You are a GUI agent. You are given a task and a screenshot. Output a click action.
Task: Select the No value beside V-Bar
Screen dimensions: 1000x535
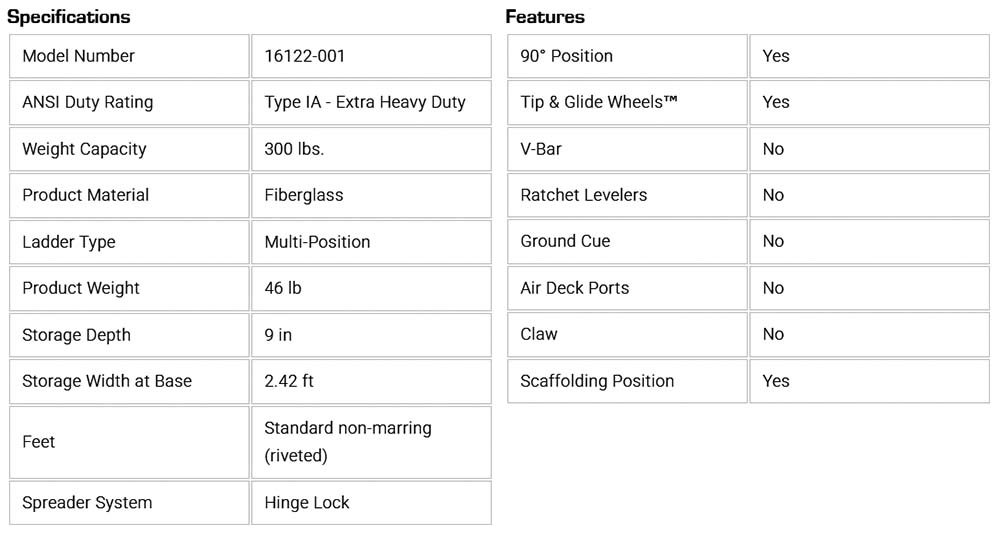[x=773, y=149]
